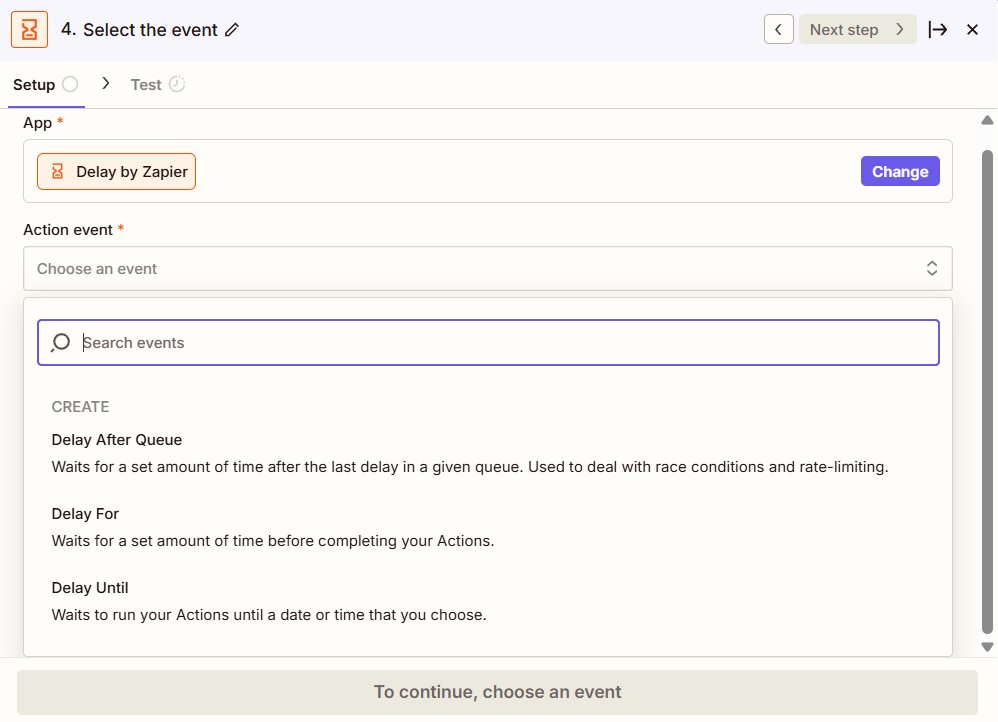The height and width of the screenshot is (722, 998).
Task: Click the Delay After Queue description text
Action: point(470,467)
